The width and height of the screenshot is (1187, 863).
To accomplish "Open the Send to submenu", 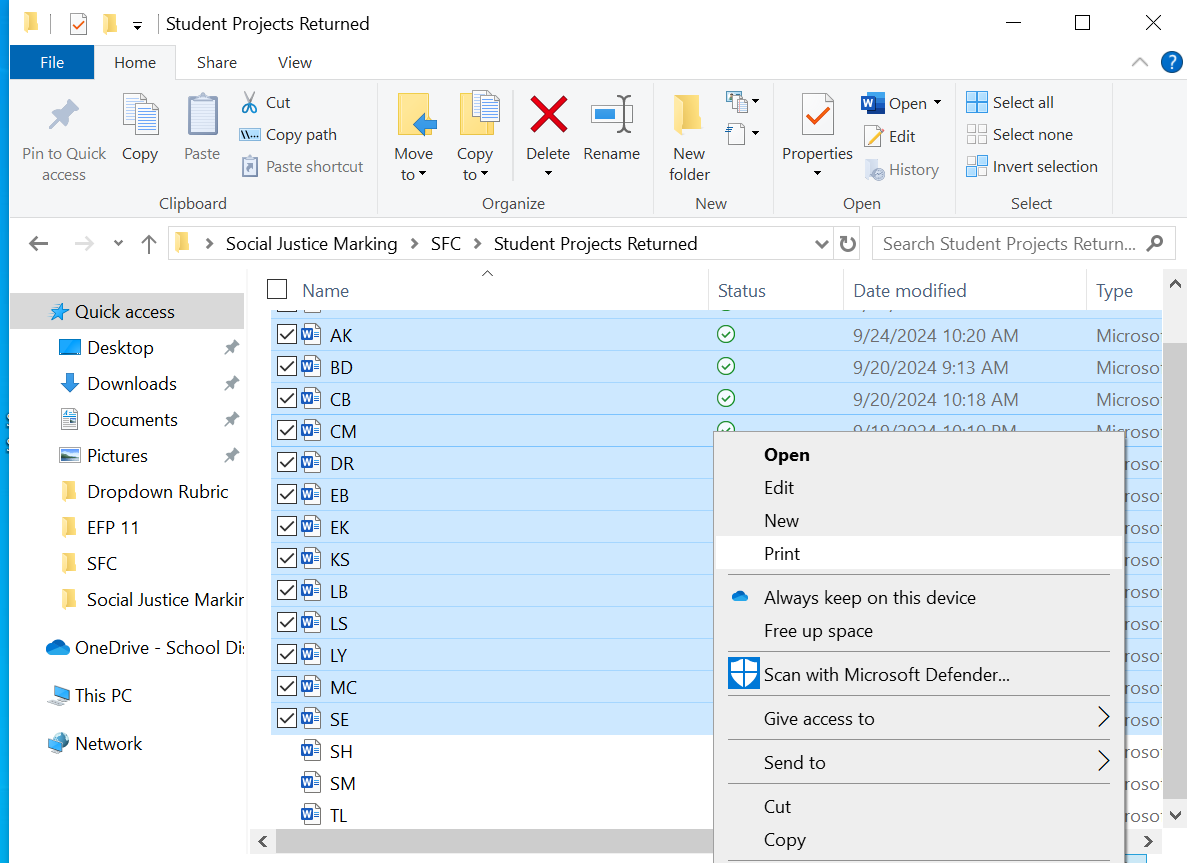I will pos(918,762).
